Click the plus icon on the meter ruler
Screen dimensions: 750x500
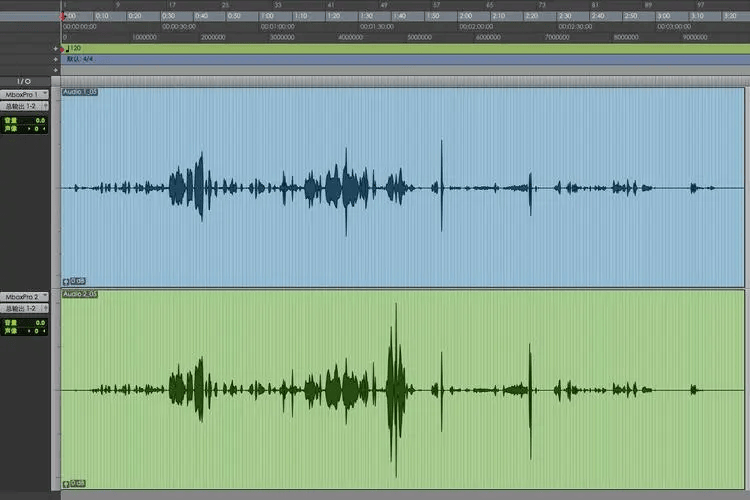(56, 59)
